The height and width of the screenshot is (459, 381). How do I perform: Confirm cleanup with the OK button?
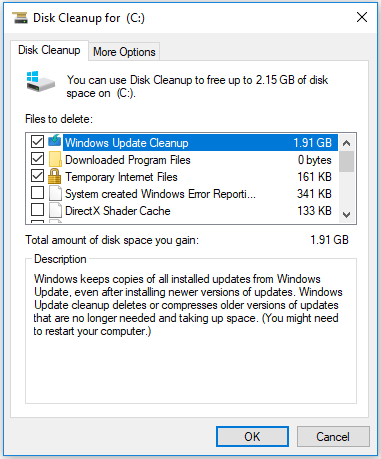click(x=252, y=436)
